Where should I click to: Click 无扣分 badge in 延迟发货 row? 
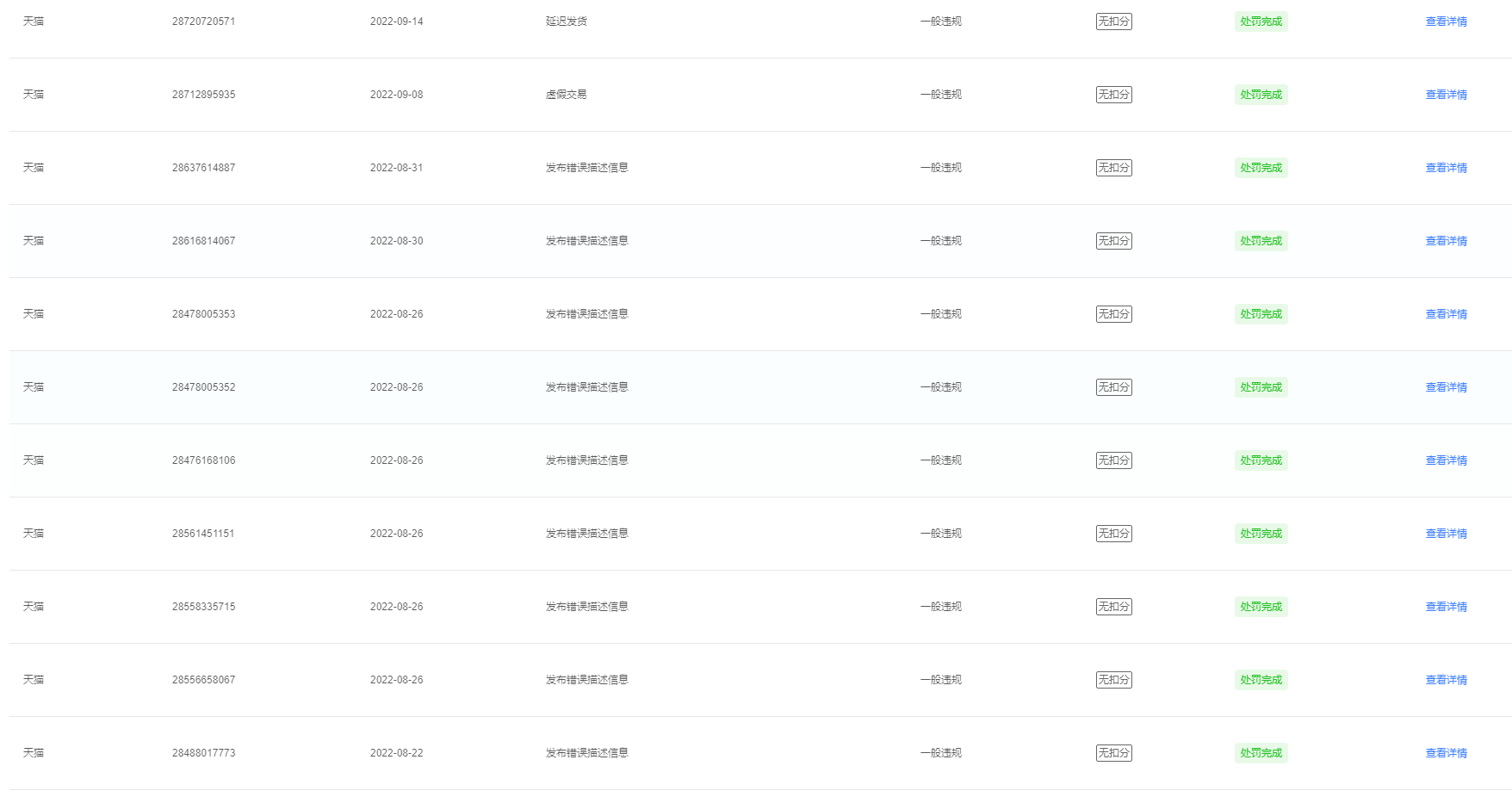[1113, 22]
